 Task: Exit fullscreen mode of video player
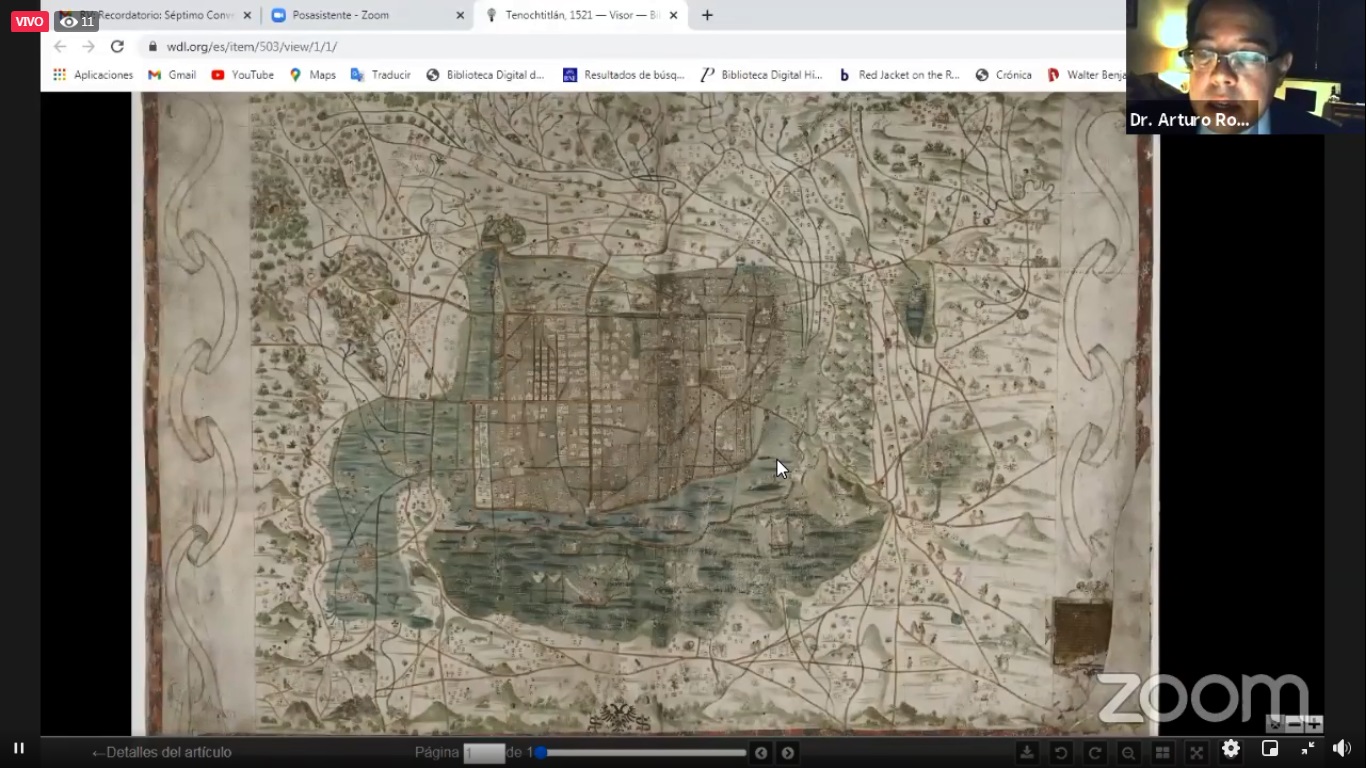click(x=1307, y=749)
